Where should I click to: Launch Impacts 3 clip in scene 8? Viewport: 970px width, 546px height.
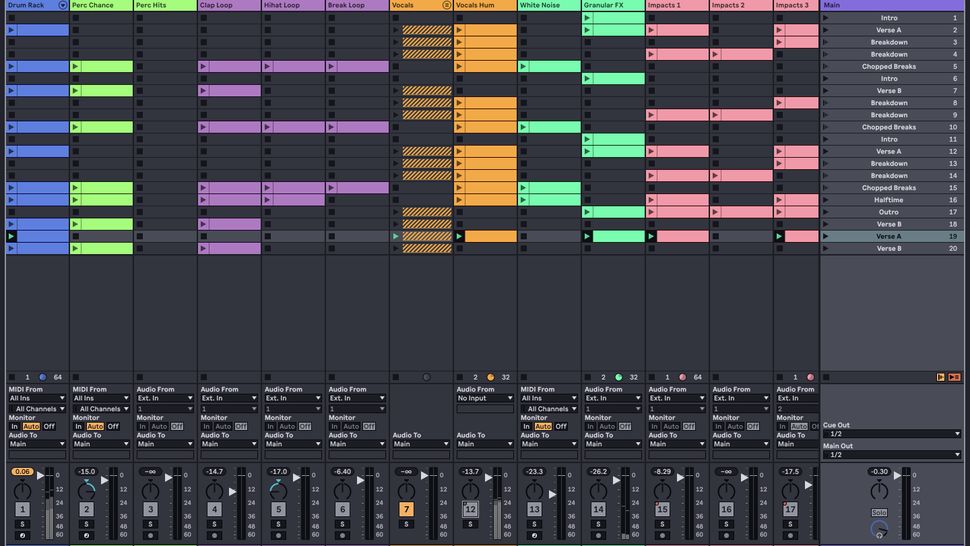(x=779, y=103)
